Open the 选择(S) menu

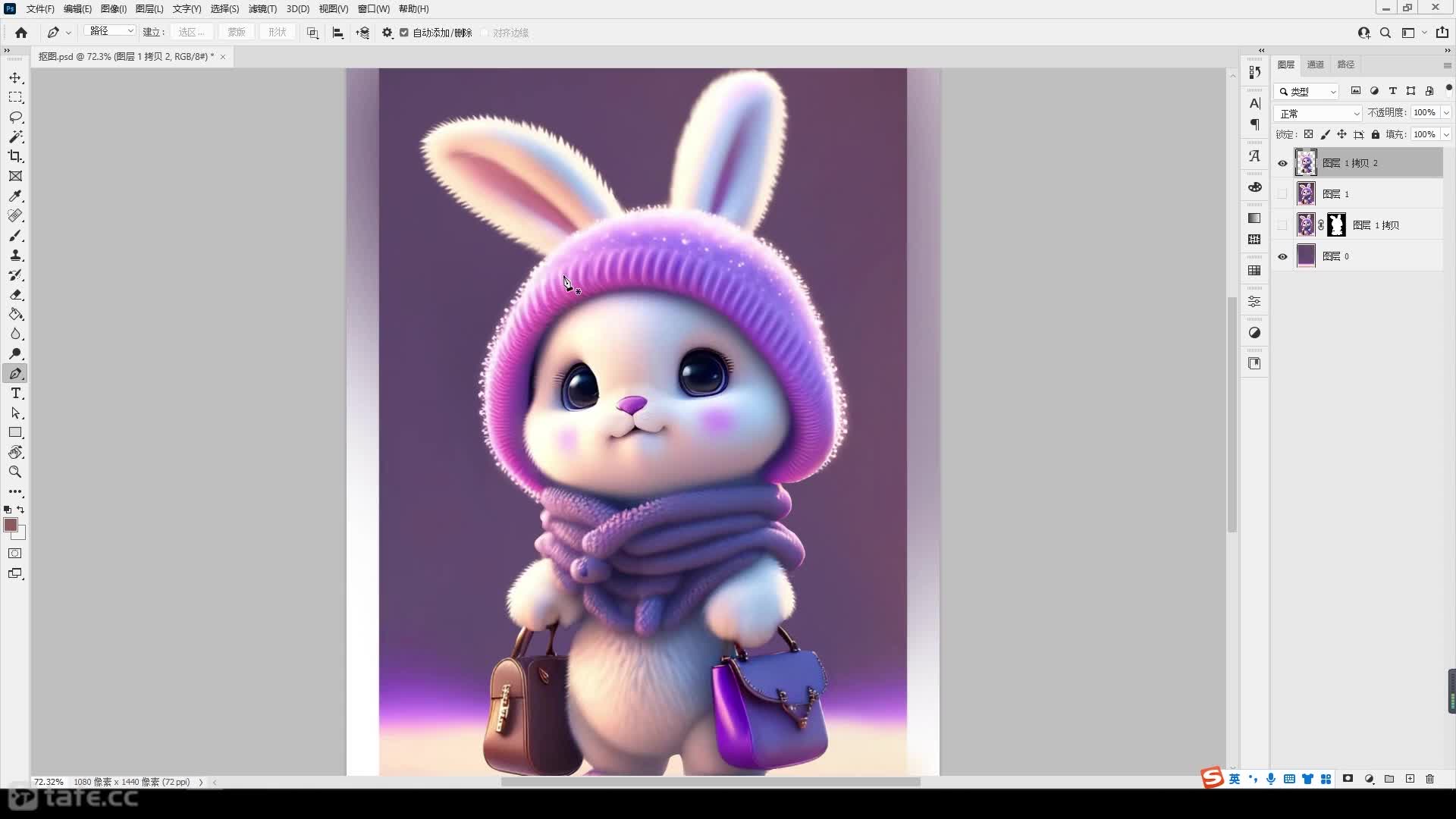224,9
